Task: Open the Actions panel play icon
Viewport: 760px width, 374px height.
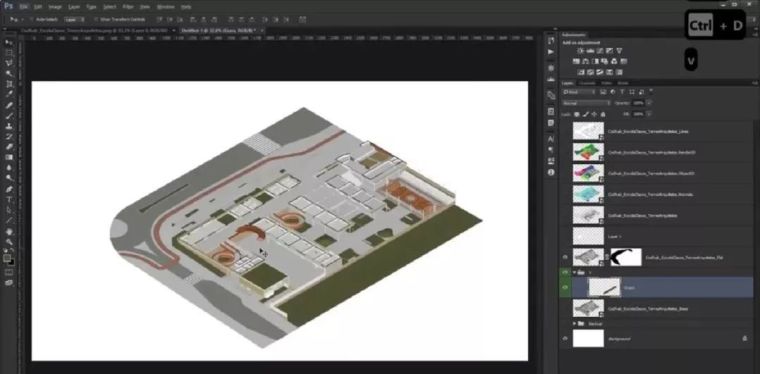Action: pyautogui.click(x=551, y=52)
